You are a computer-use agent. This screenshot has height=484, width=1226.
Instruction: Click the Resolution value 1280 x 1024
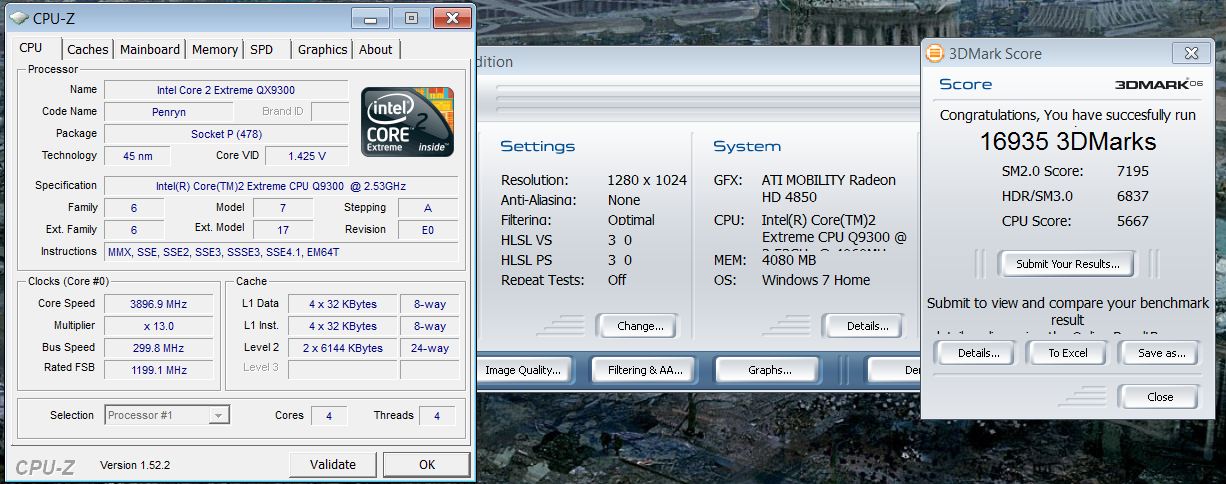tap(647, 180)
